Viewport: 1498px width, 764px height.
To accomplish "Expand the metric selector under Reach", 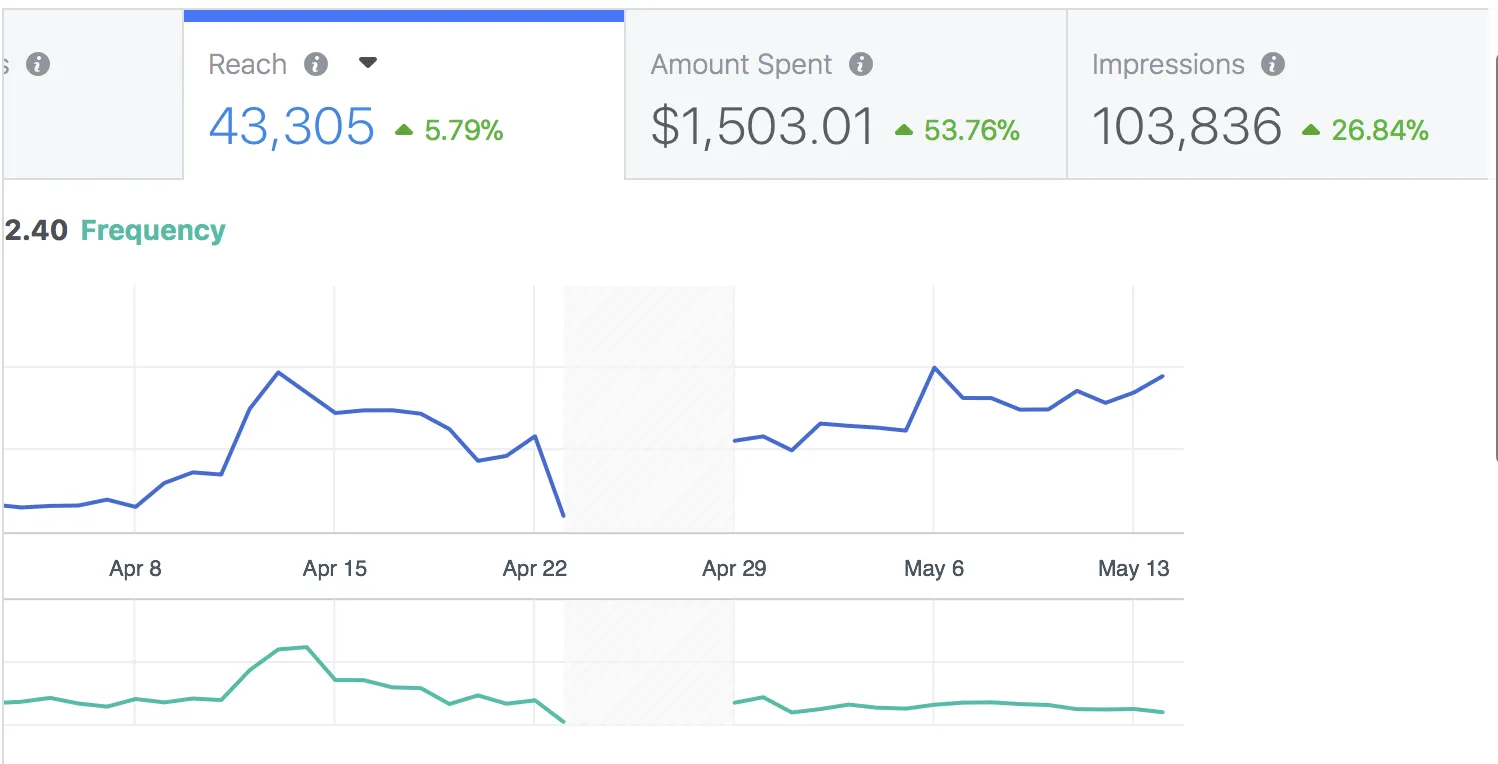I will click(x=367, y=62).
